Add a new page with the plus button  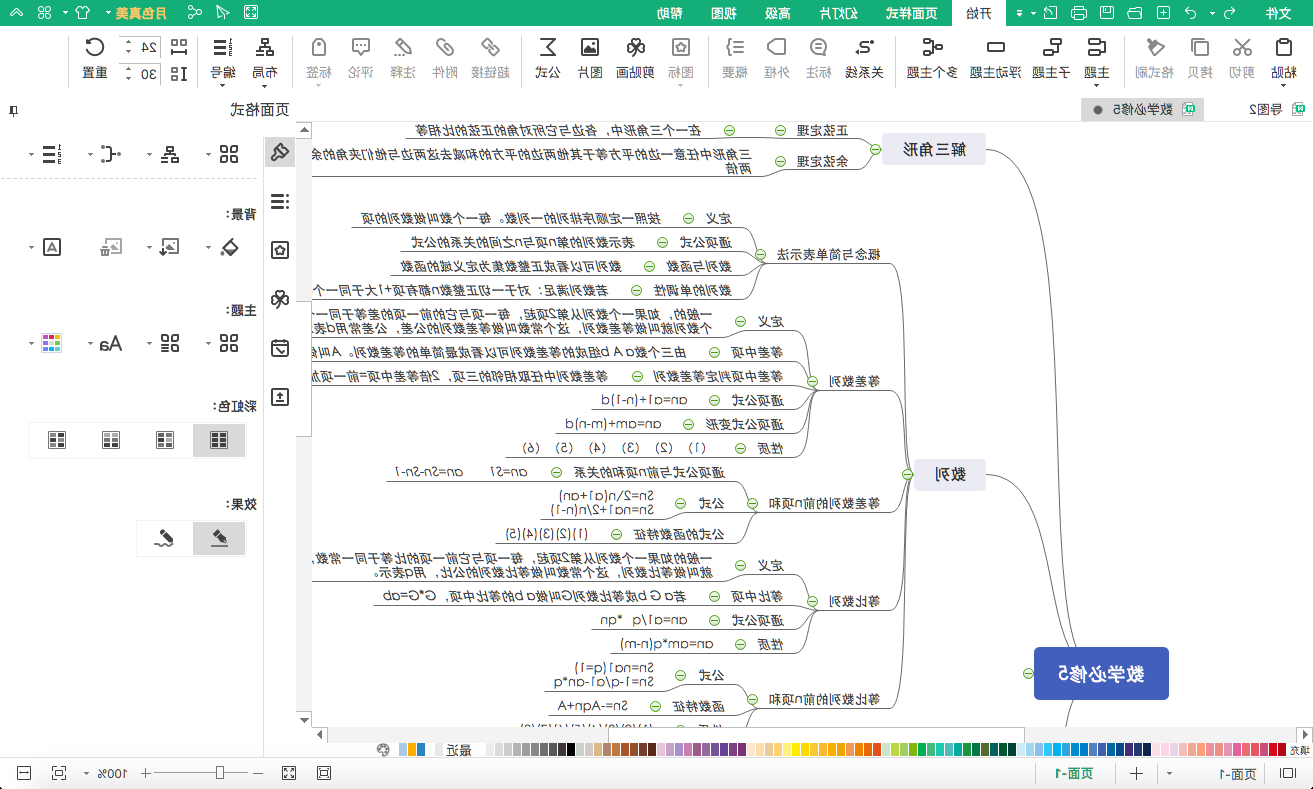(1136, 773)
